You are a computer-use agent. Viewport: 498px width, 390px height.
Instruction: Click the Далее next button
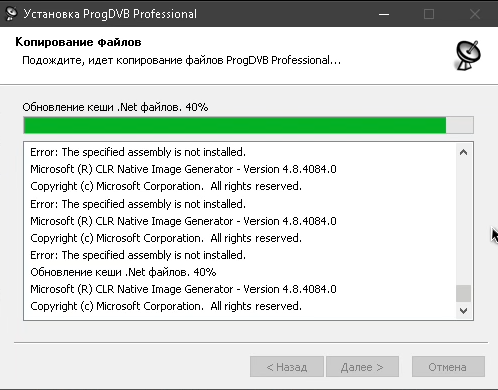click(362, 367)
